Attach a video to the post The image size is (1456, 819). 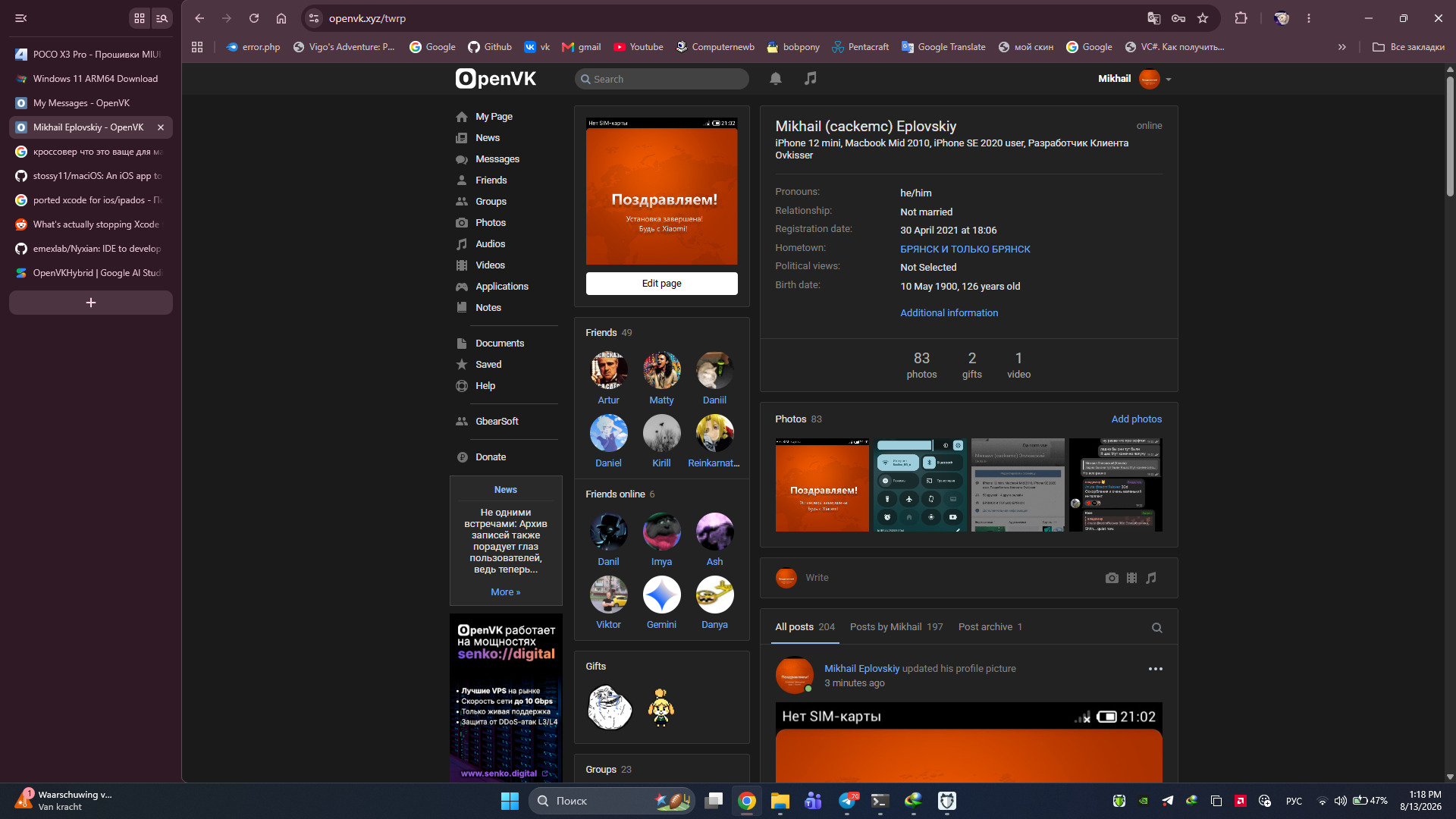click(x=1131, y=578)
